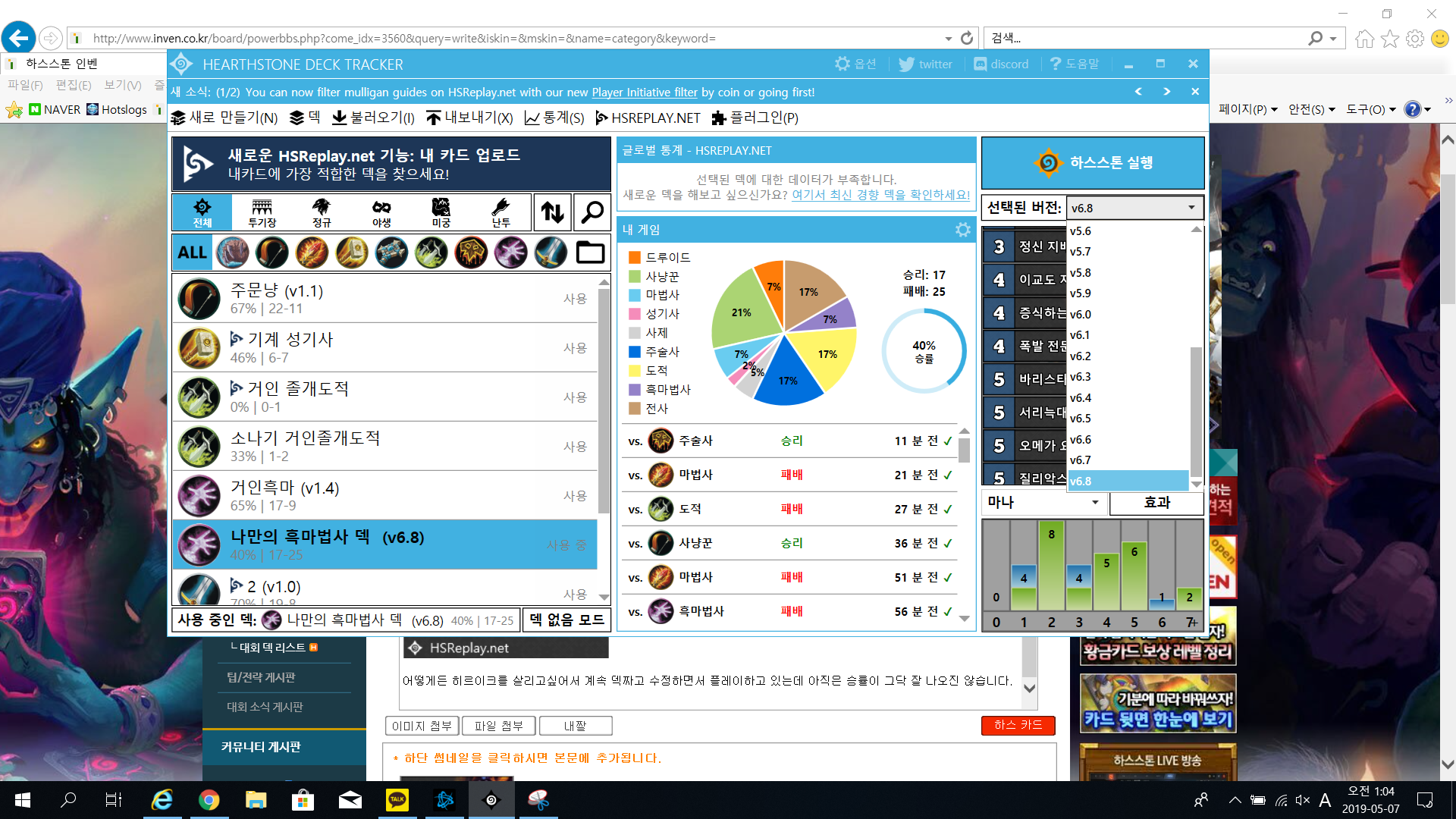1456x819 pixels.
Task: Choose v6.7 in version list
Action: (x=1128, y=460)
